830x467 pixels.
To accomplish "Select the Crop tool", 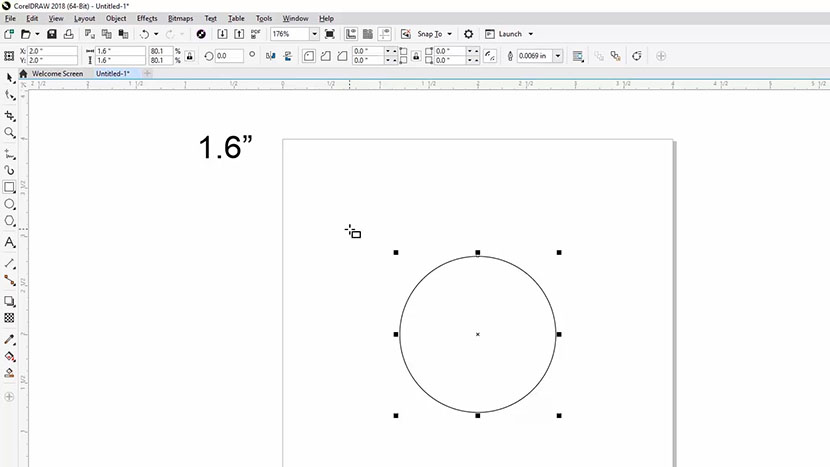I will coord(10,115).
